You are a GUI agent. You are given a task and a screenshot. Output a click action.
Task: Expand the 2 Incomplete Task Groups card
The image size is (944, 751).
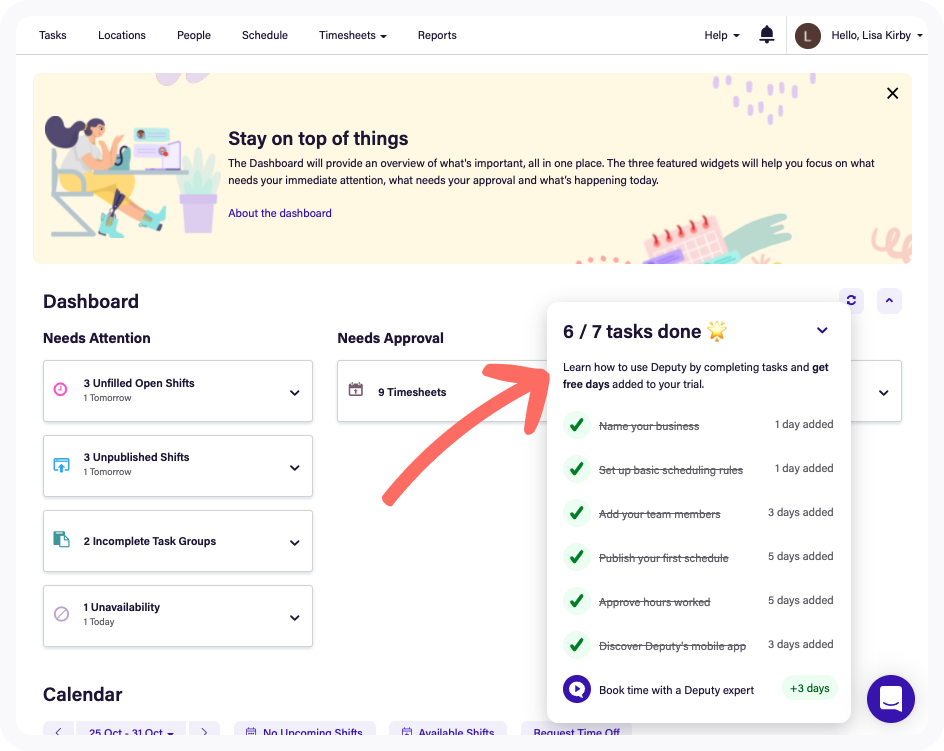294,543
